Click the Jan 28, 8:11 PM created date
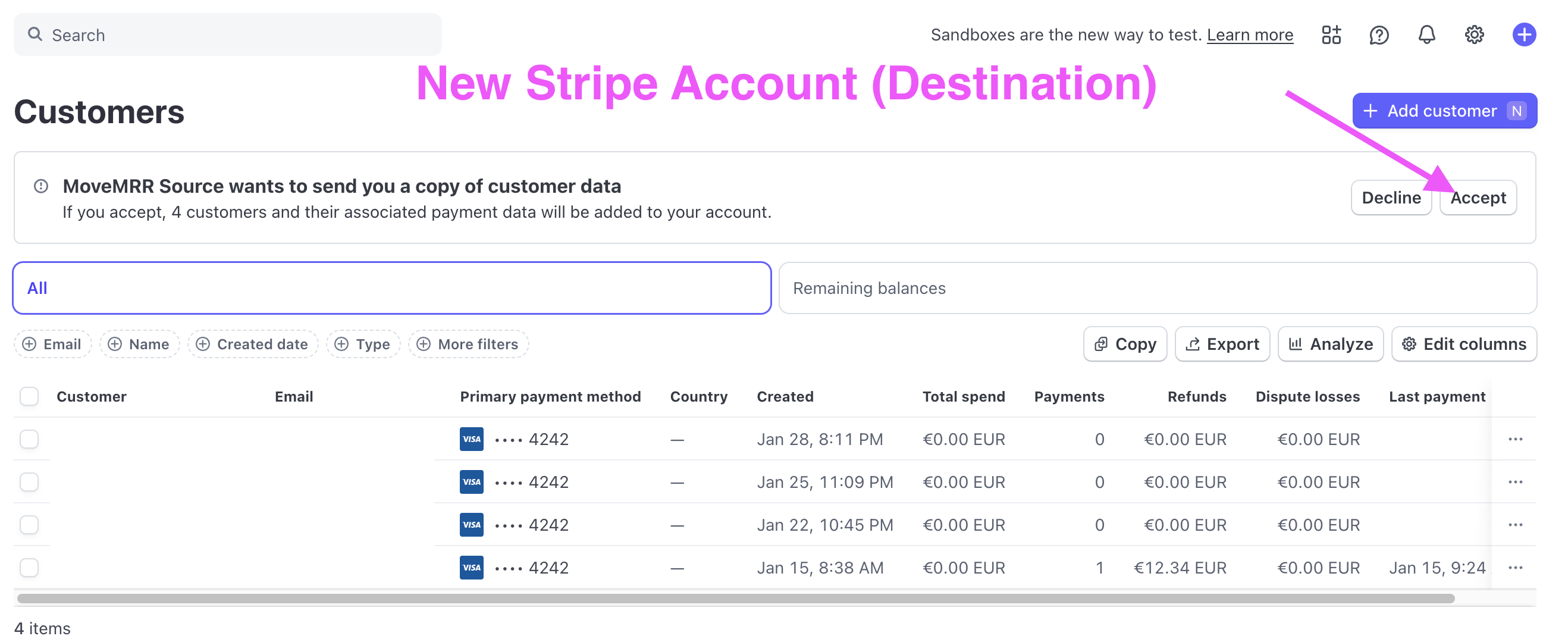Image resolution: width=1568 pixels, height=639 pixels. pos(820,438)
